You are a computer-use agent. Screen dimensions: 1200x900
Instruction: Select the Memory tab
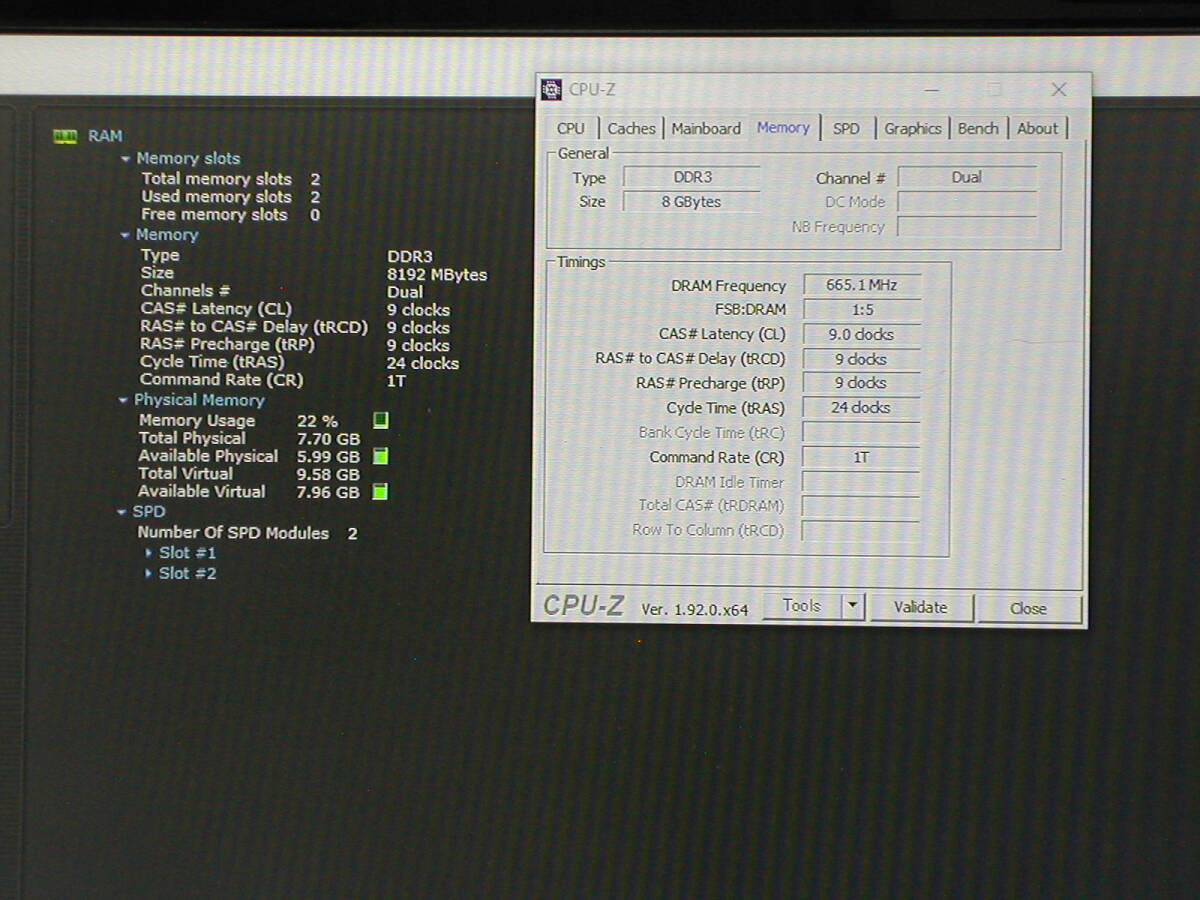[783, 127]
